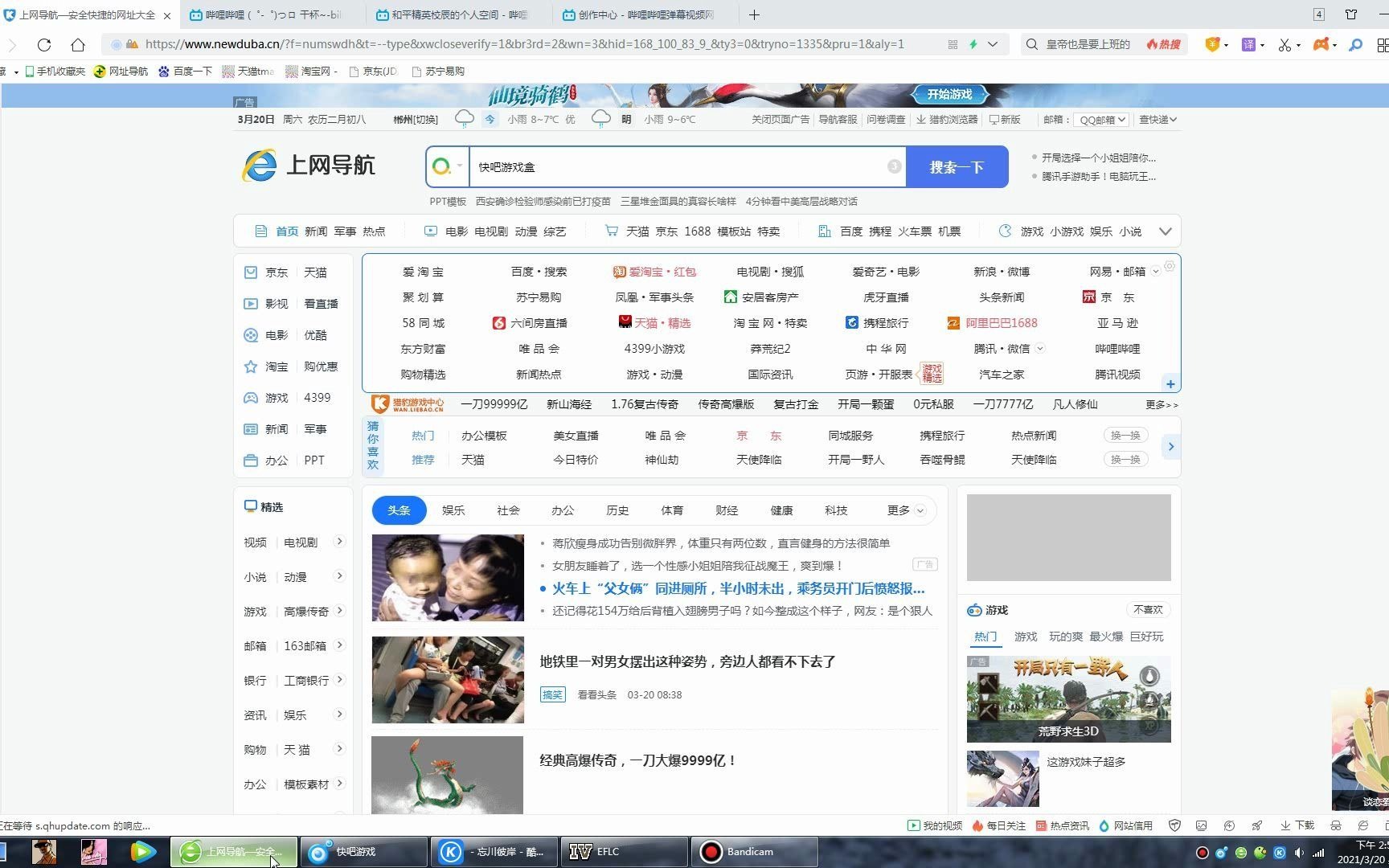Open 爱淘宝·红包 site link
This screenshot has width=1389, height=868.
tap(654, 272)
